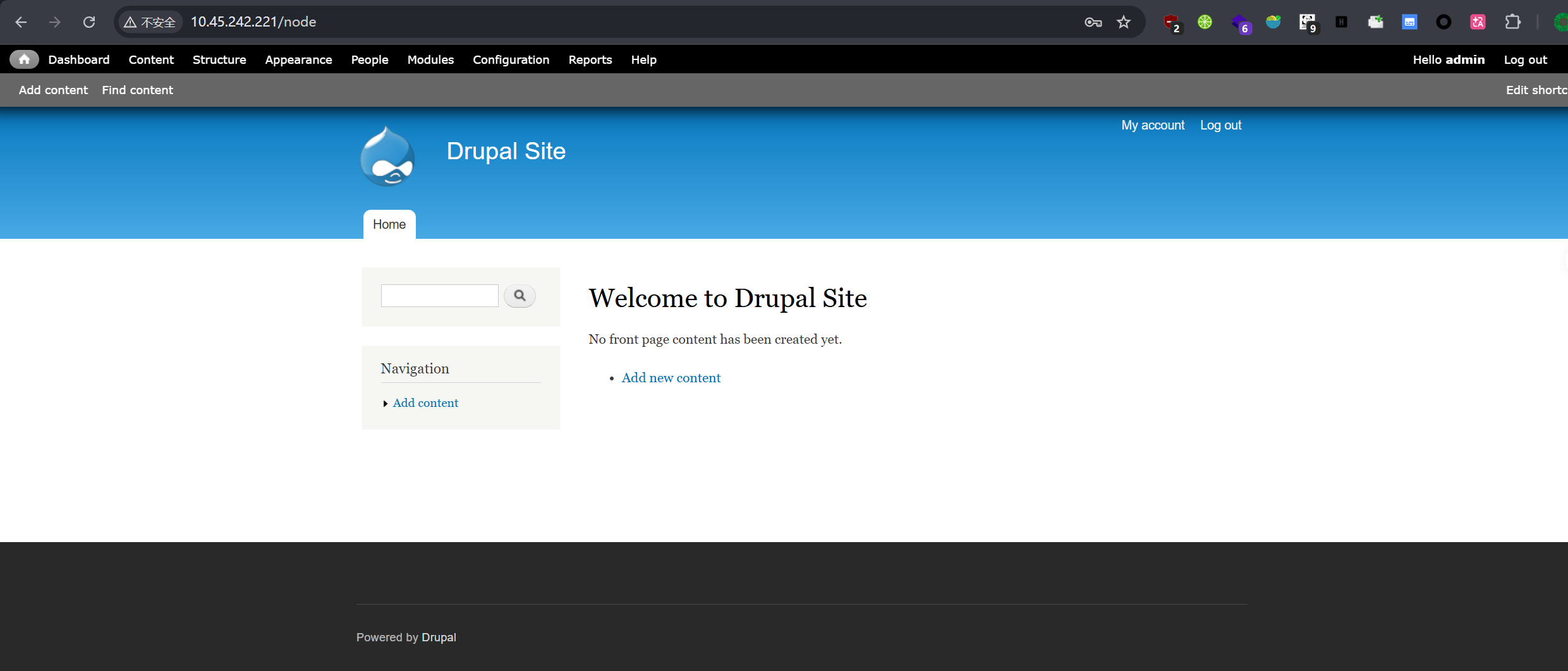
Task: Click the Navigation block heading
Action: [x=415, y=368]
